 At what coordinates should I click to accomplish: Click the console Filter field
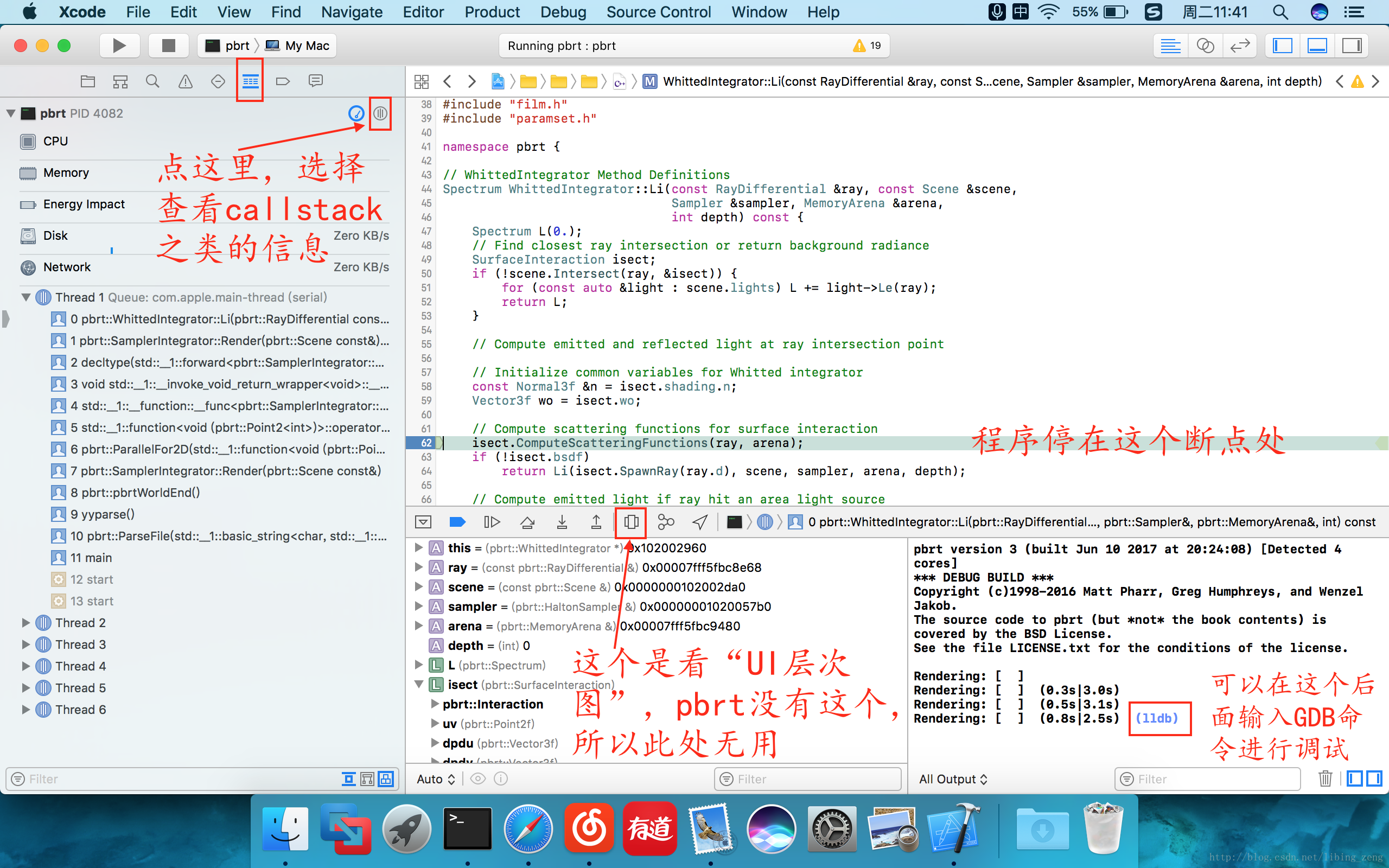point(1208,779)
